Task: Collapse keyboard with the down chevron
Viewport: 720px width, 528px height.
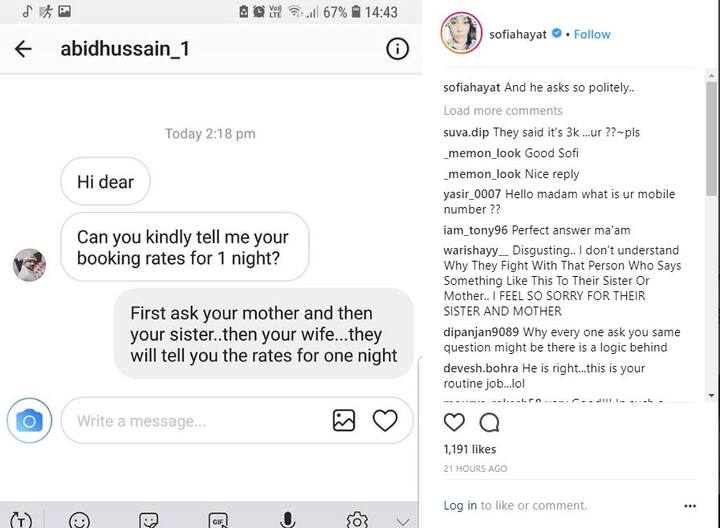Action: (403, 520)
